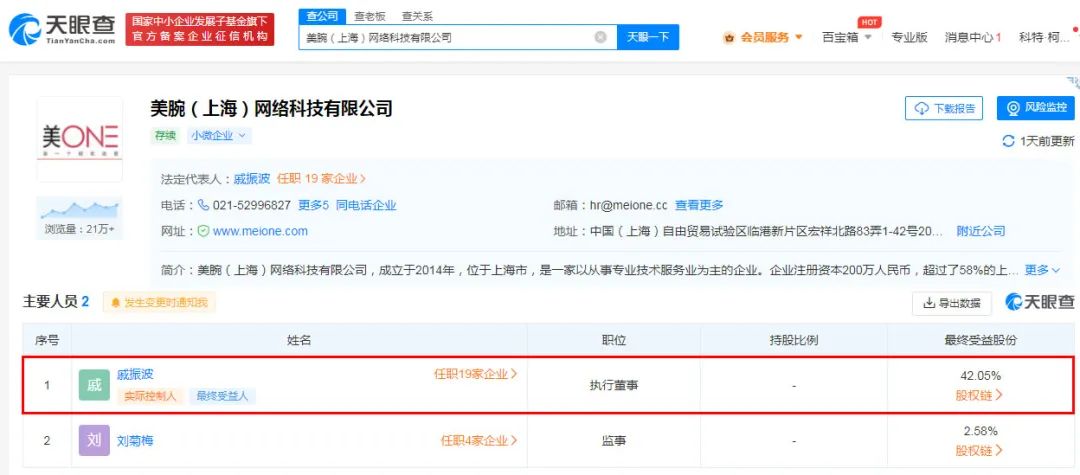Open the 科特·柯 user account menu
Viewport: 1080px width, 475px height.
pyautogui.click(x=1044, y=37)
